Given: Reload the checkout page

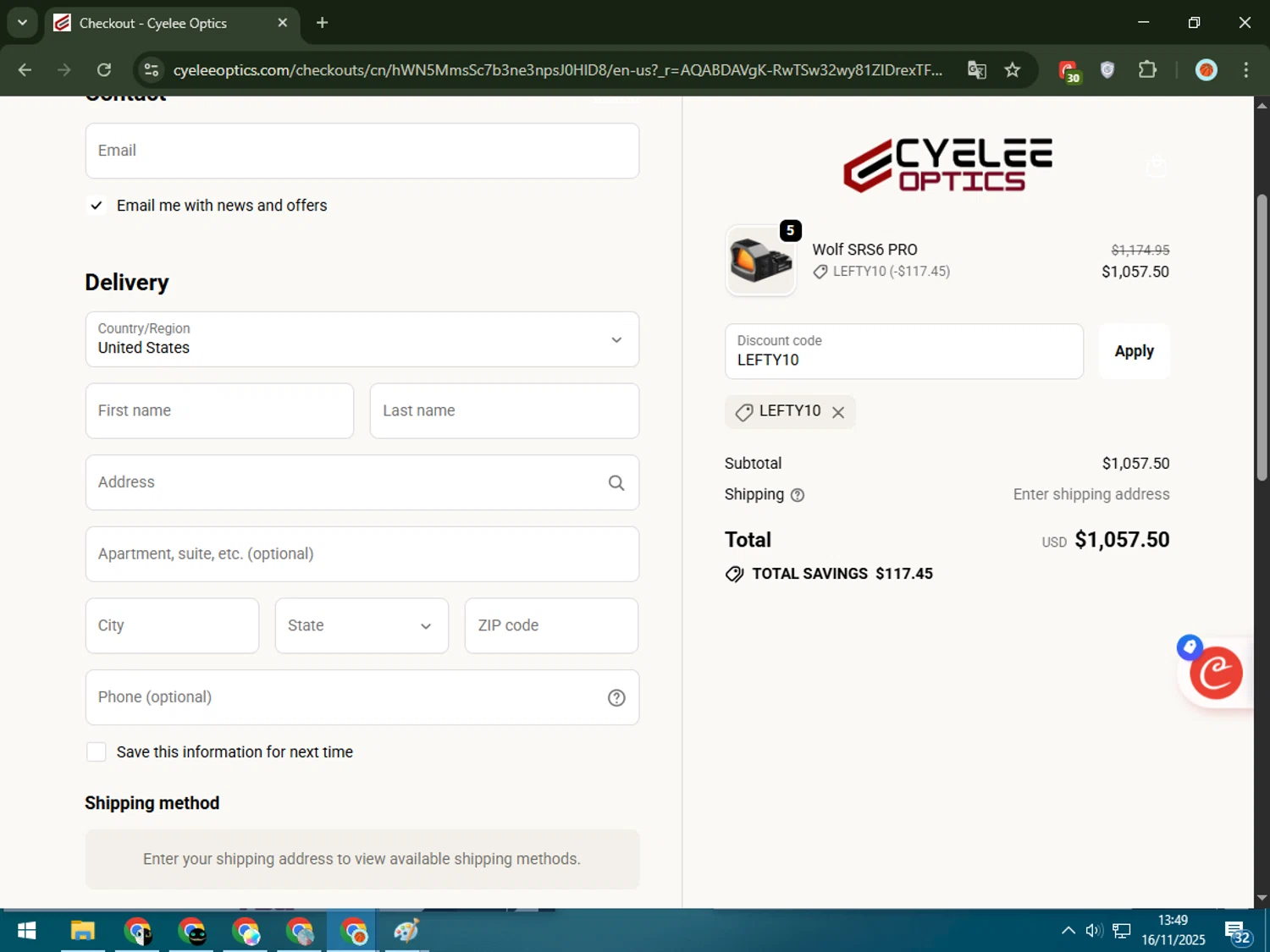Looking at the screenshot, I should [104, 70].
